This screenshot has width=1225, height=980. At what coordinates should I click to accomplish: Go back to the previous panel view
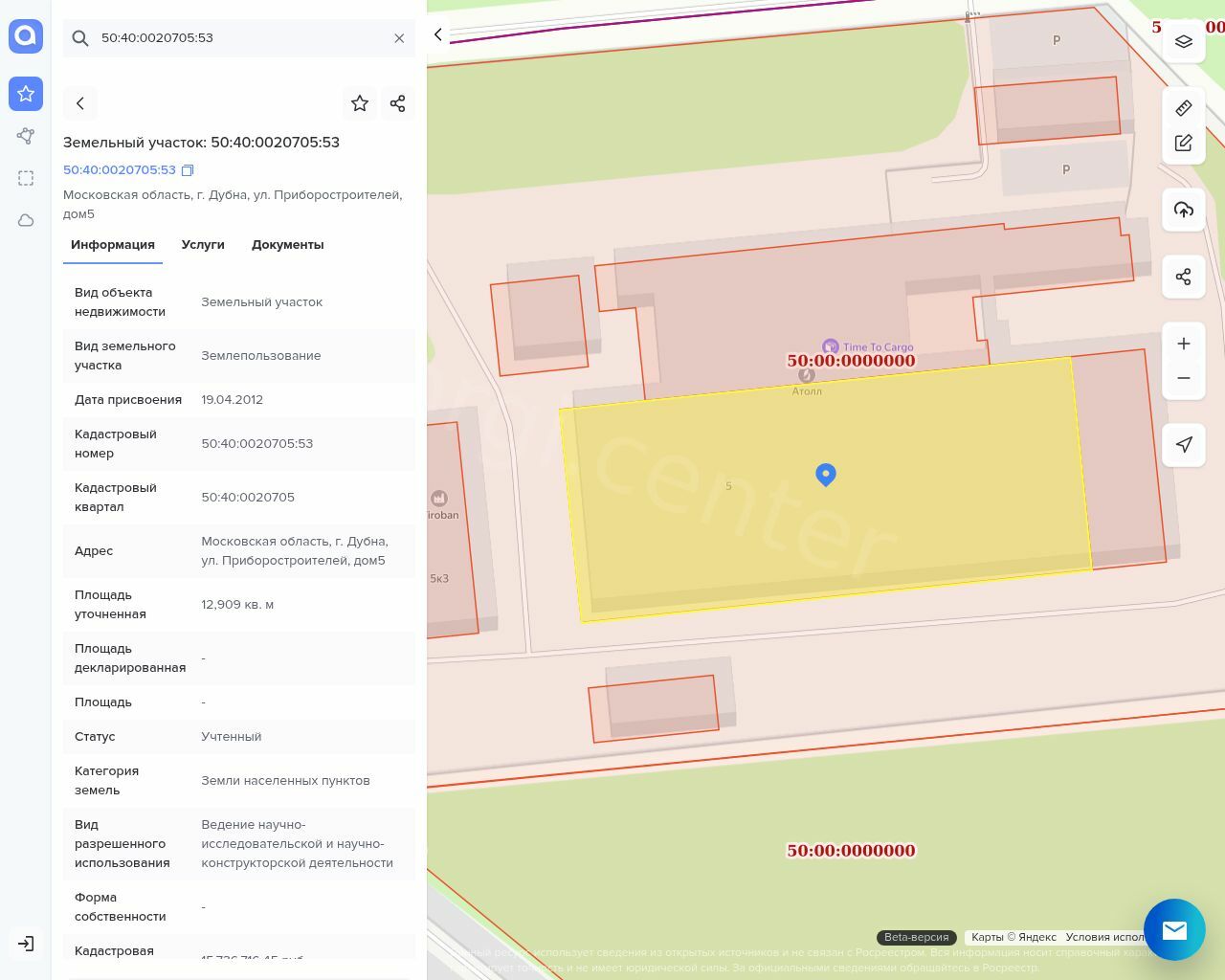pyautogui.click(x=80, y=103)
